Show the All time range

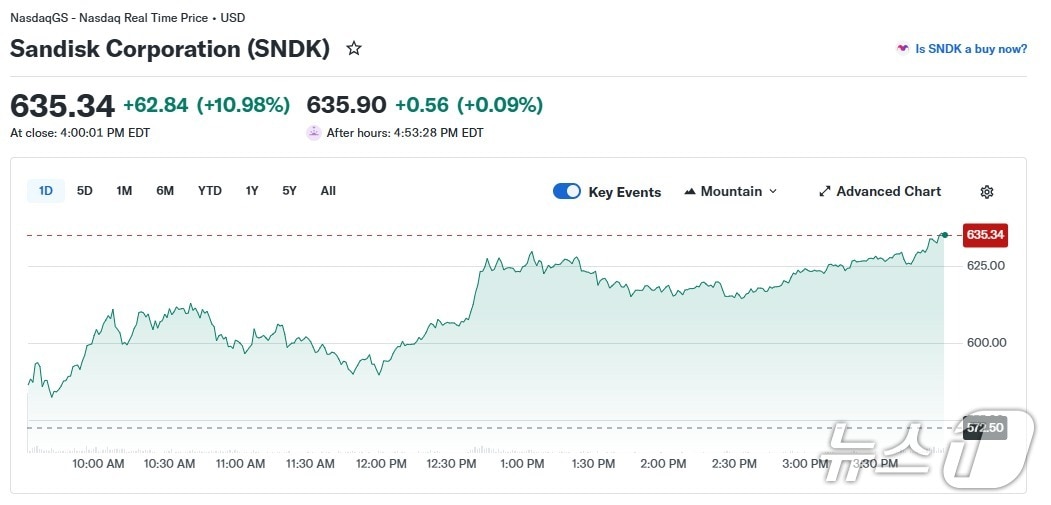pyautogui.click(x=328, y=191)
